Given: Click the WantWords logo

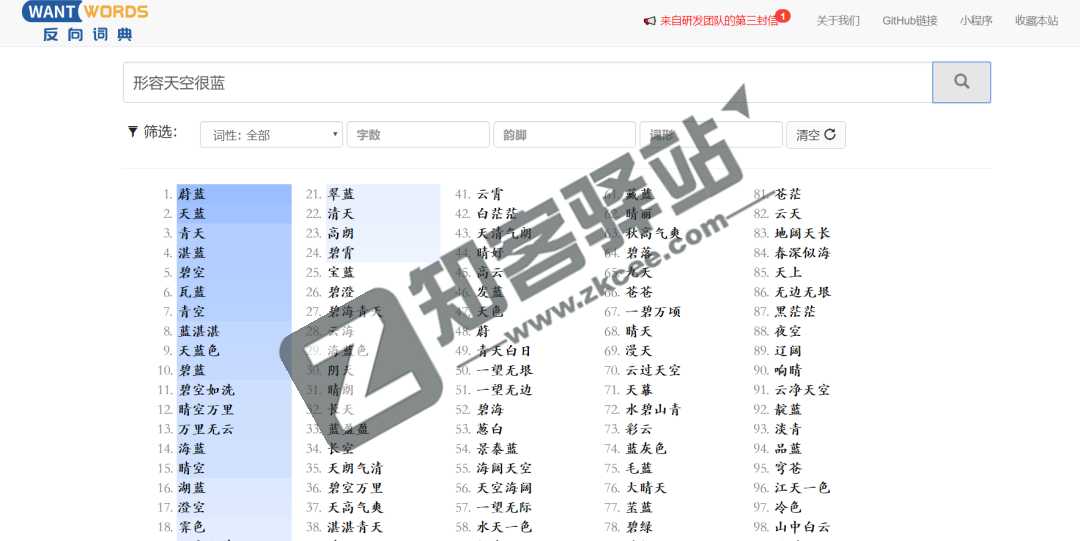Looking at the screenshot, I should tap(85, 21).
